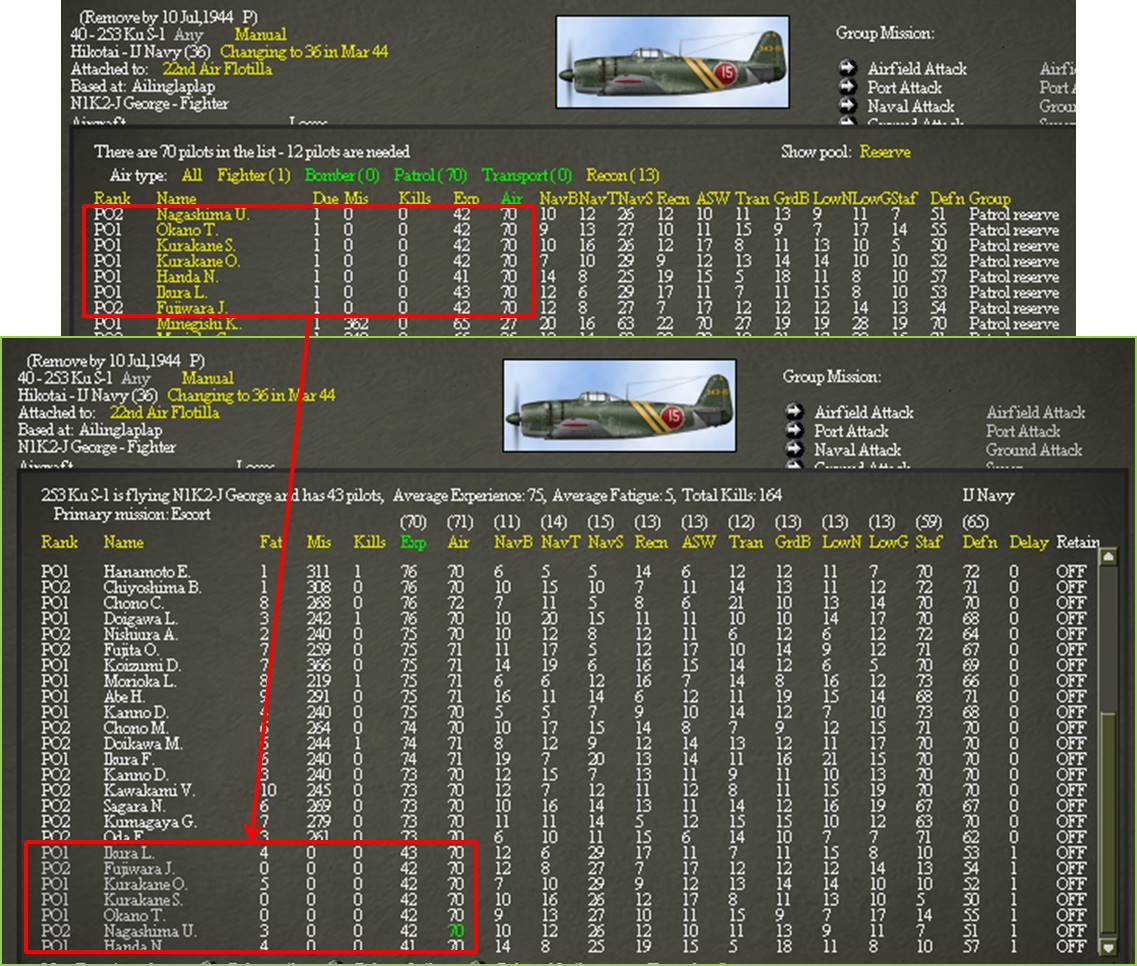Select Fujiwara J. in lower squadron list

pyautogui.click(x=138, y=868)
